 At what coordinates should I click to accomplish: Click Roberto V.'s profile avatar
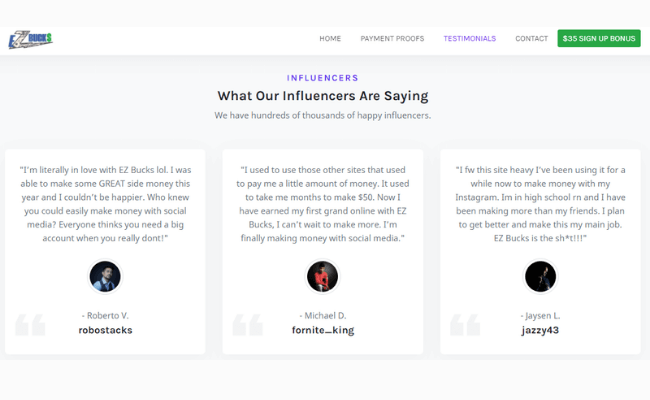[105, 276]
